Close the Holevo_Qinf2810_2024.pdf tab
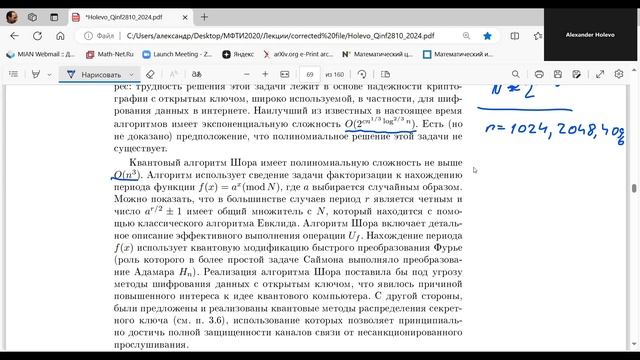 coord(185,17)
